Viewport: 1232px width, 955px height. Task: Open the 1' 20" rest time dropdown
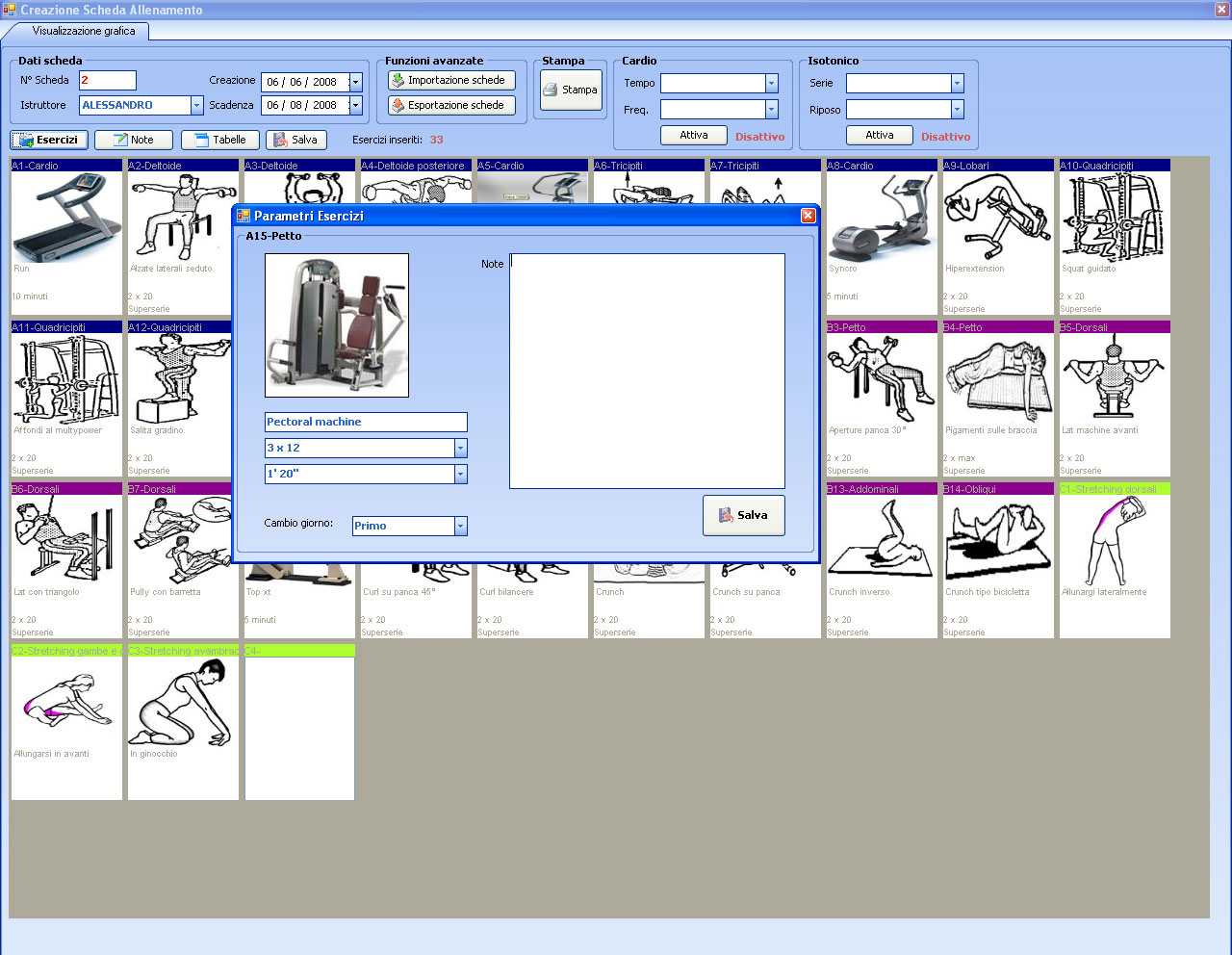(x=460, y=474)
